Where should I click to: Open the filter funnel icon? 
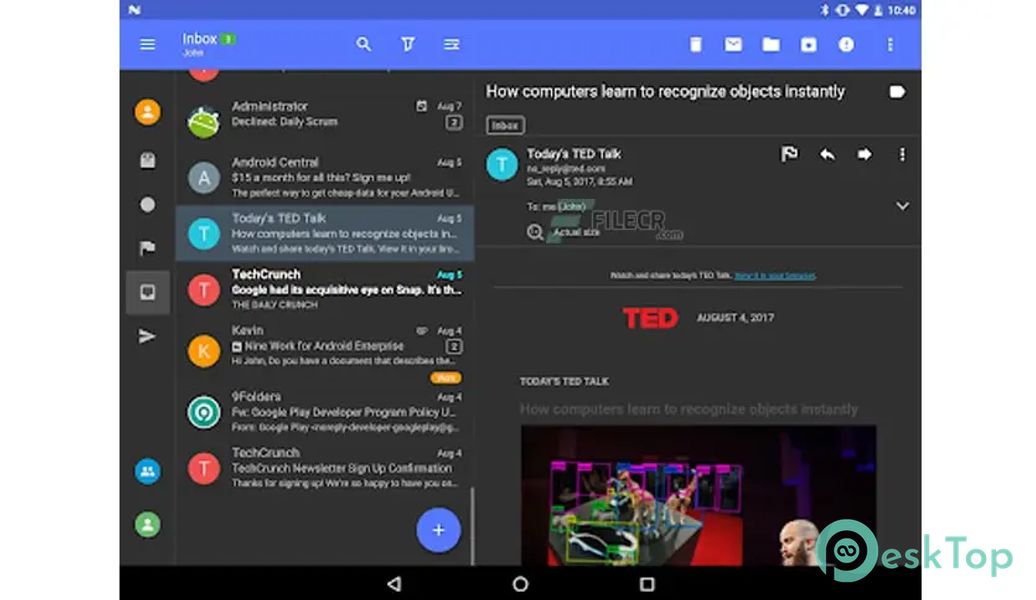pos(408,44)
